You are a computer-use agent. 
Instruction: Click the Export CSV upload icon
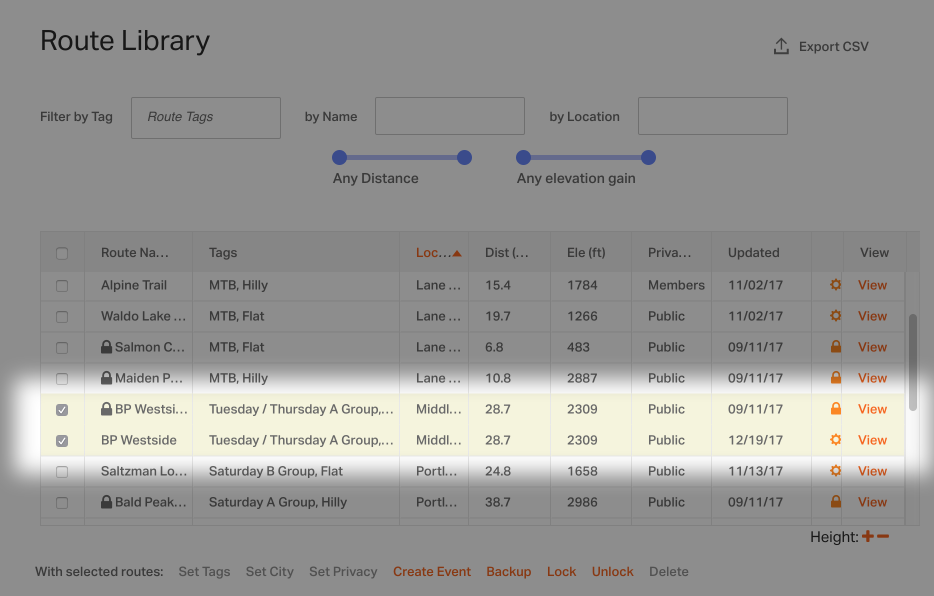click(x=781, y=46)
